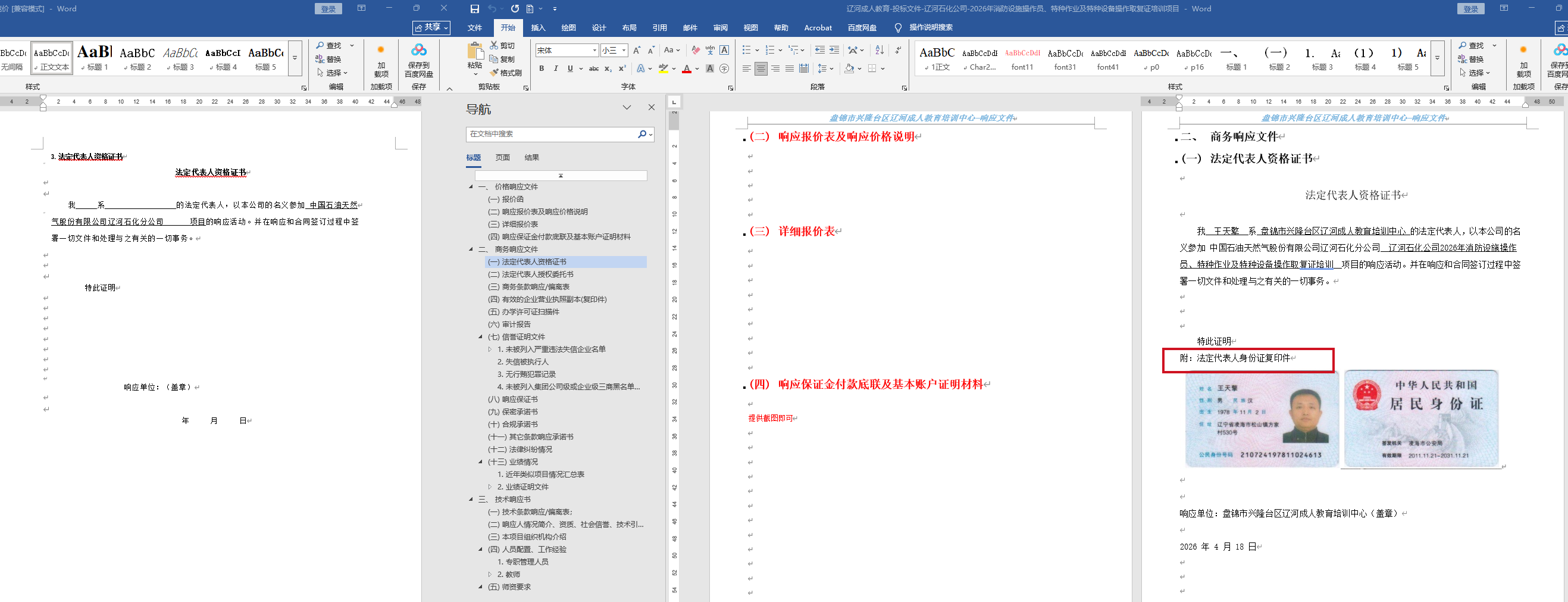This screenshot has width=1568, height=602.
Task: Open the navigation pane options chevron
Action: coord(627,108)
